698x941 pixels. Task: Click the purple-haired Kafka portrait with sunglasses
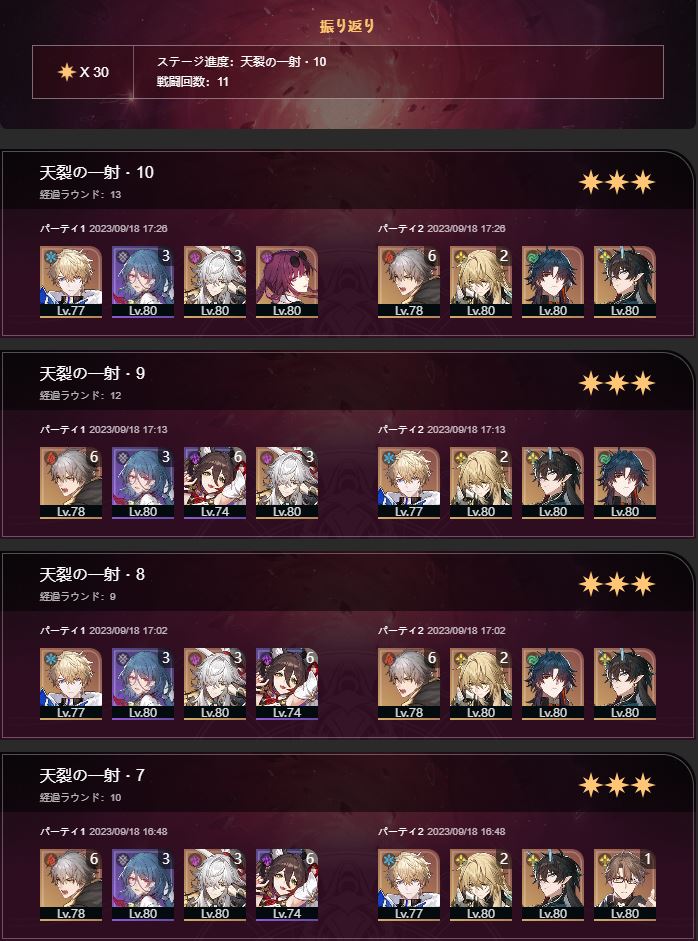286,281
